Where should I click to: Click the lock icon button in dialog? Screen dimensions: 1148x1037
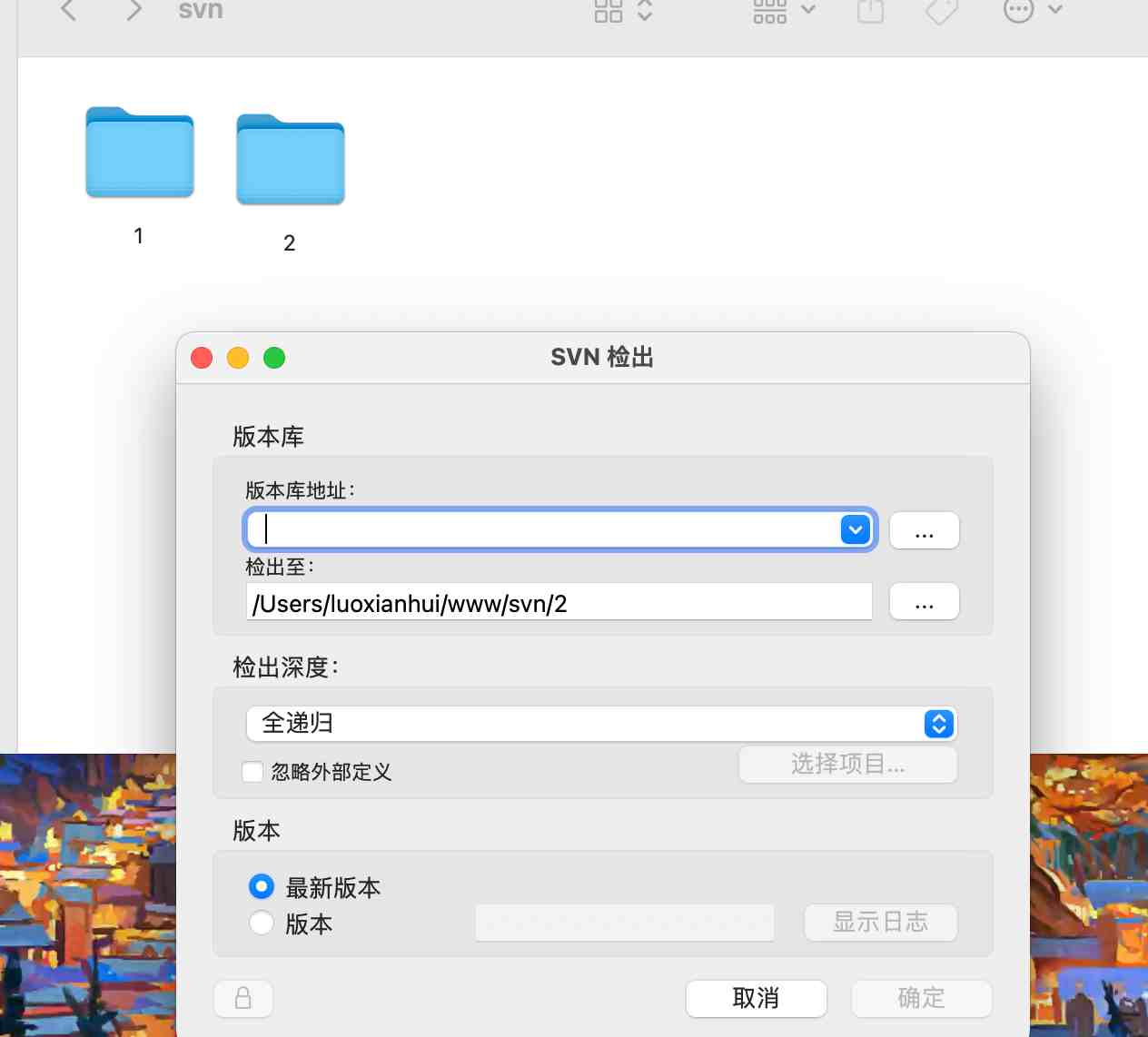[x=243, y=998]
